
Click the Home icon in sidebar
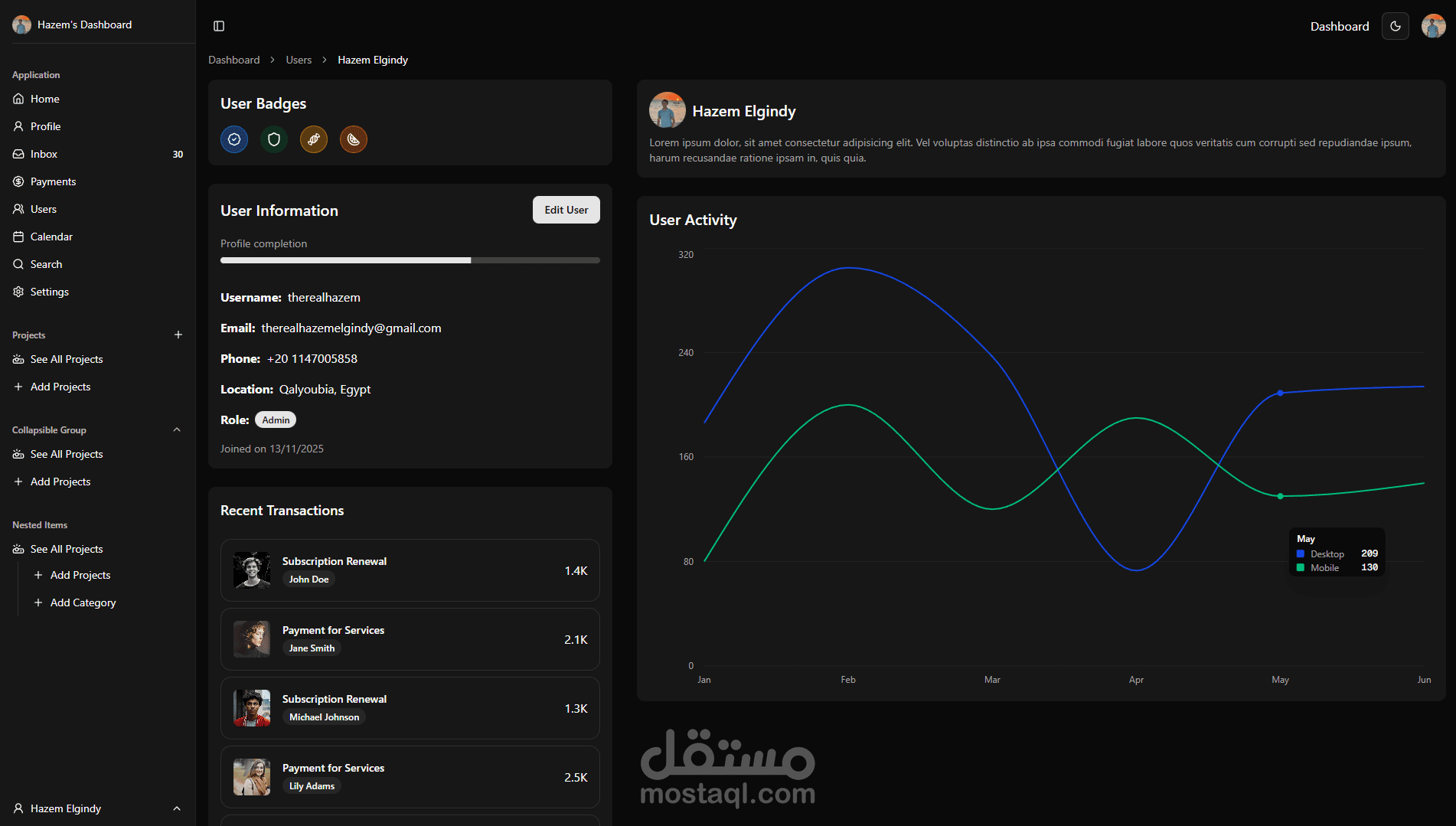[18, 99]
